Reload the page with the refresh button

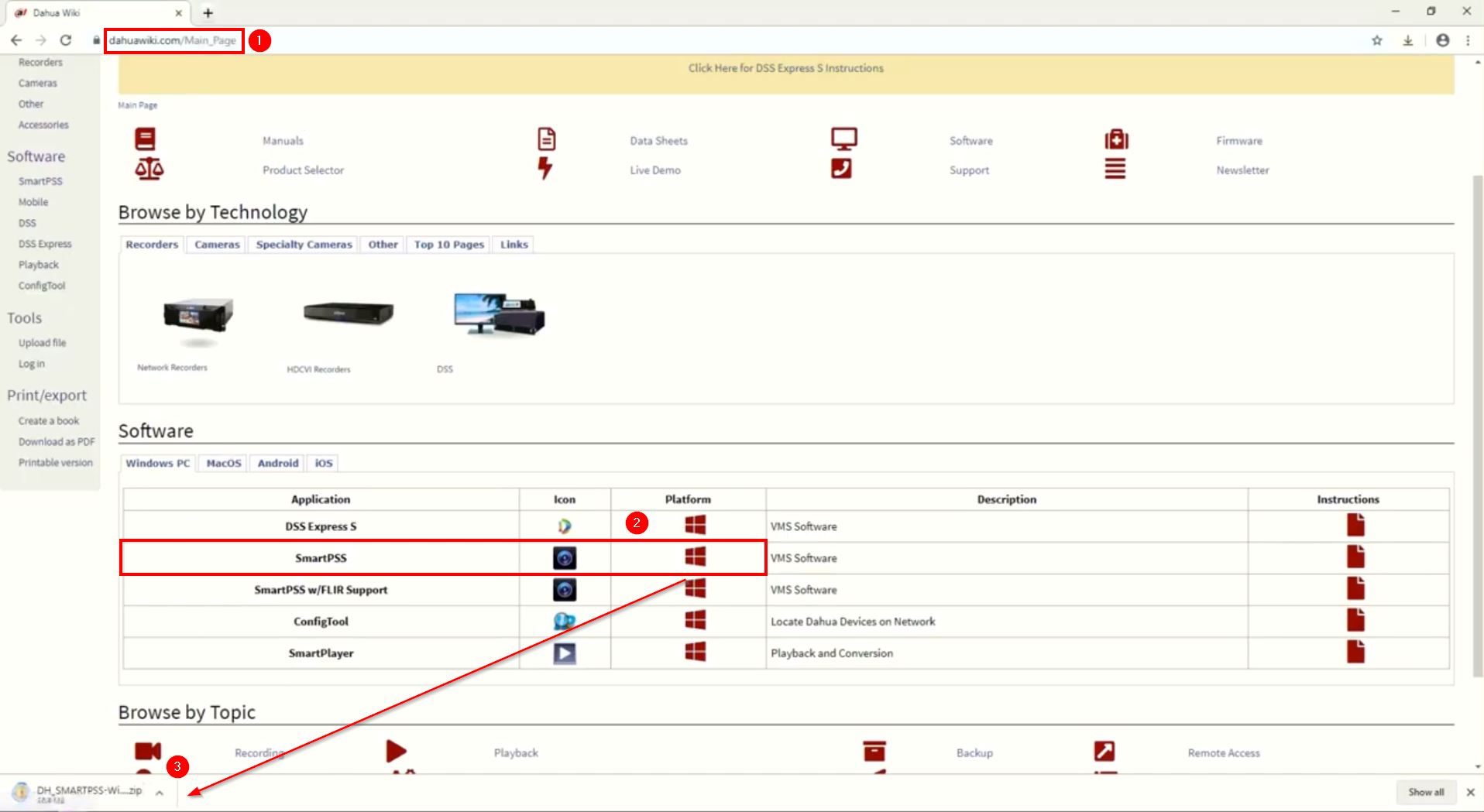tap(66, 40)
